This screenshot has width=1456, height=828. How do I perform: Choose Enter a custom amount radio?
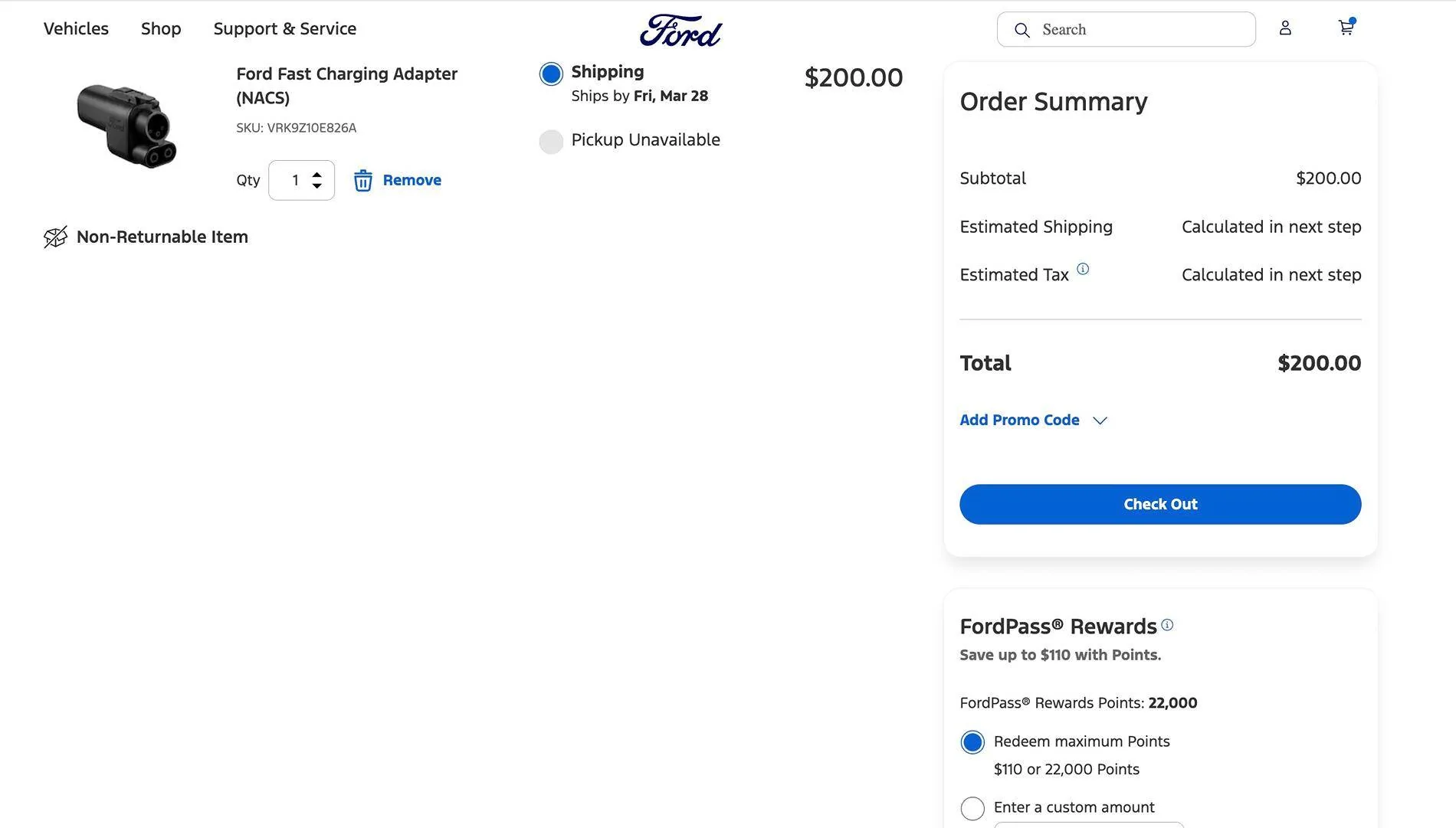[972, 808]
